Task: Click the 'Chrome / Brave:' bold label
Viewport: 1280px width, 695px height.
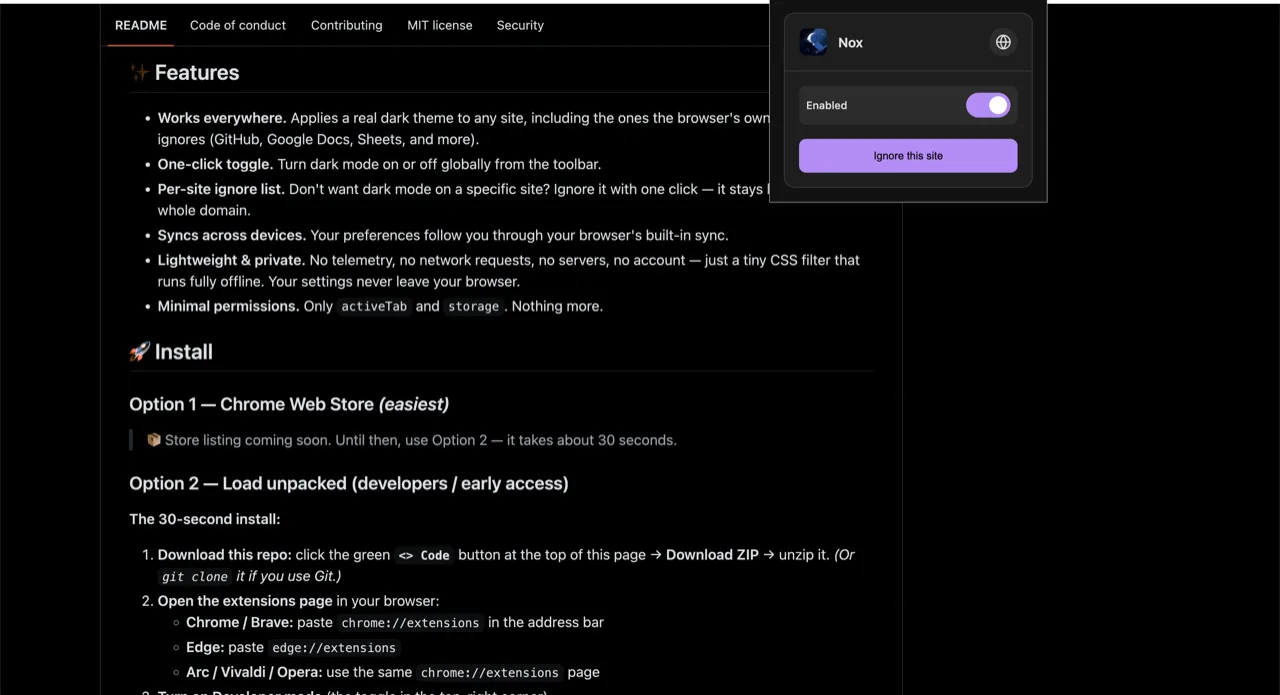Action: pos(239,622)
